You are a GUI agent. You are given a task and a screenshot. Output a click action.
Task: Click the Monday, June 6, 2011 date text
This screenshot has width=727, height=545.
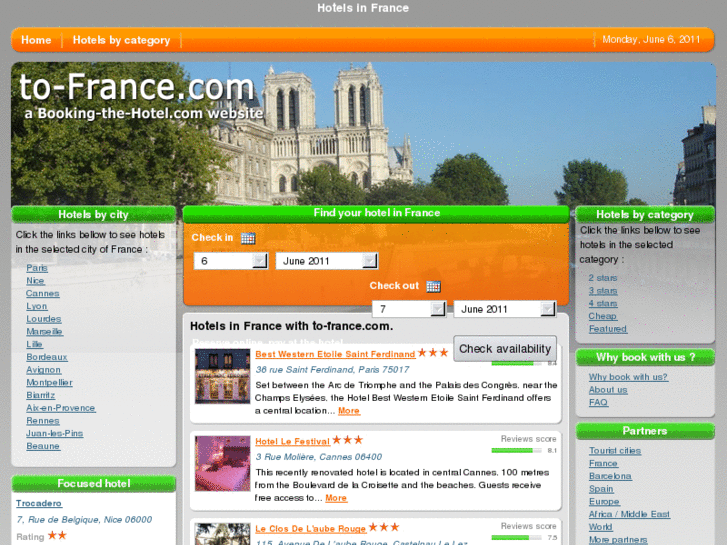651,39
